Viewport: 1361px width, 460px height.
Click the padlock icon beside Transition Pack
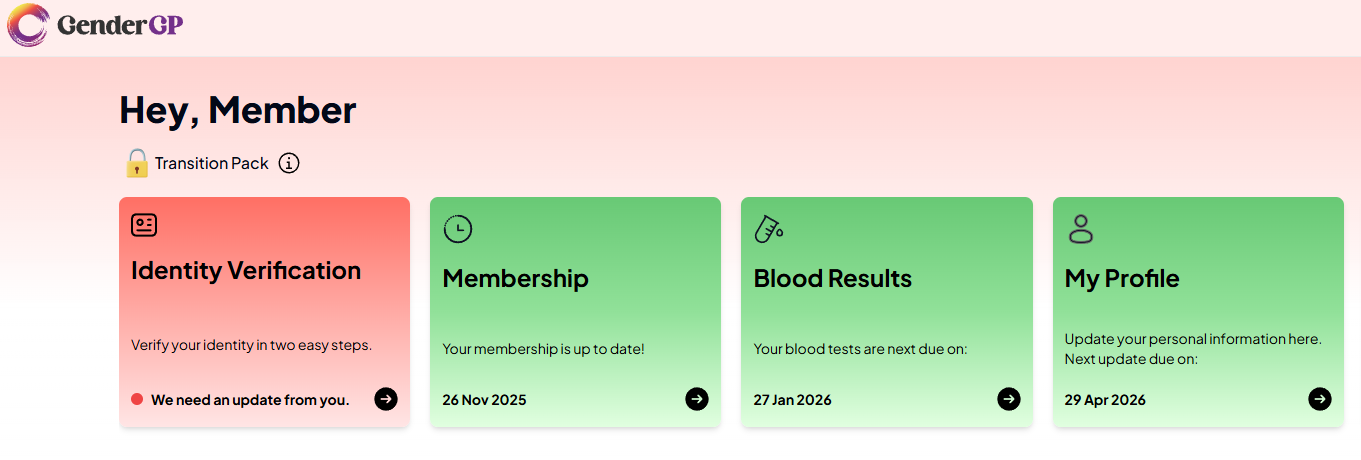[136, 163]
